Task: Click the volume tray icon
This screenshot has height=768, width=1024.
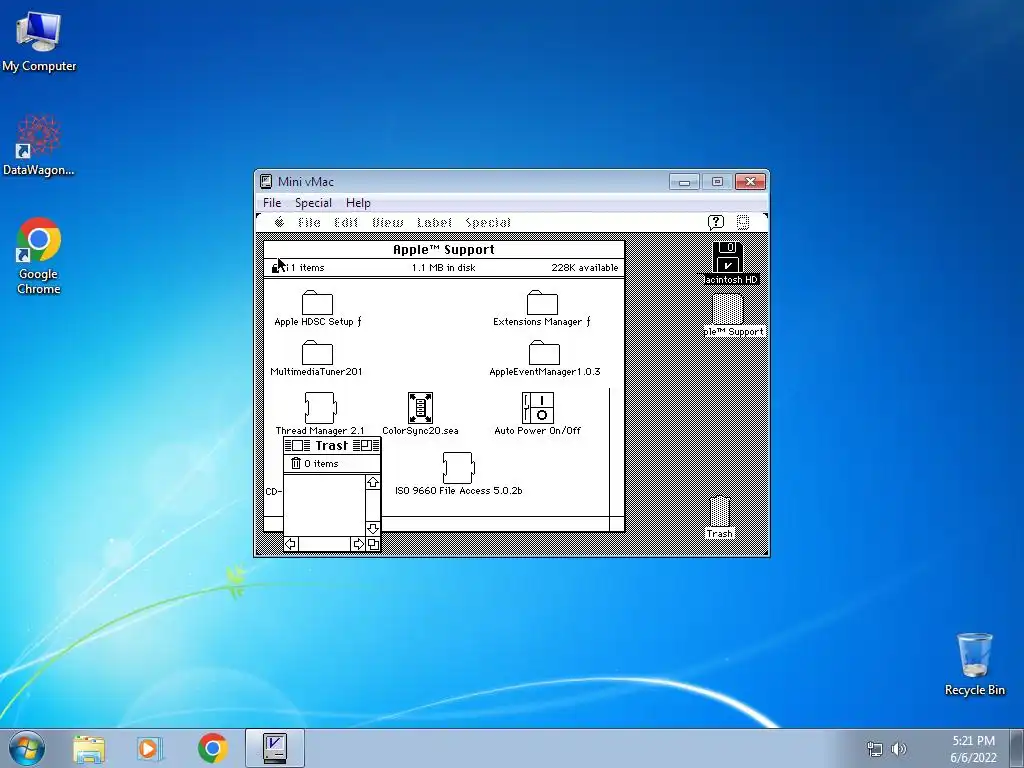Action: [x=899, y=749]
